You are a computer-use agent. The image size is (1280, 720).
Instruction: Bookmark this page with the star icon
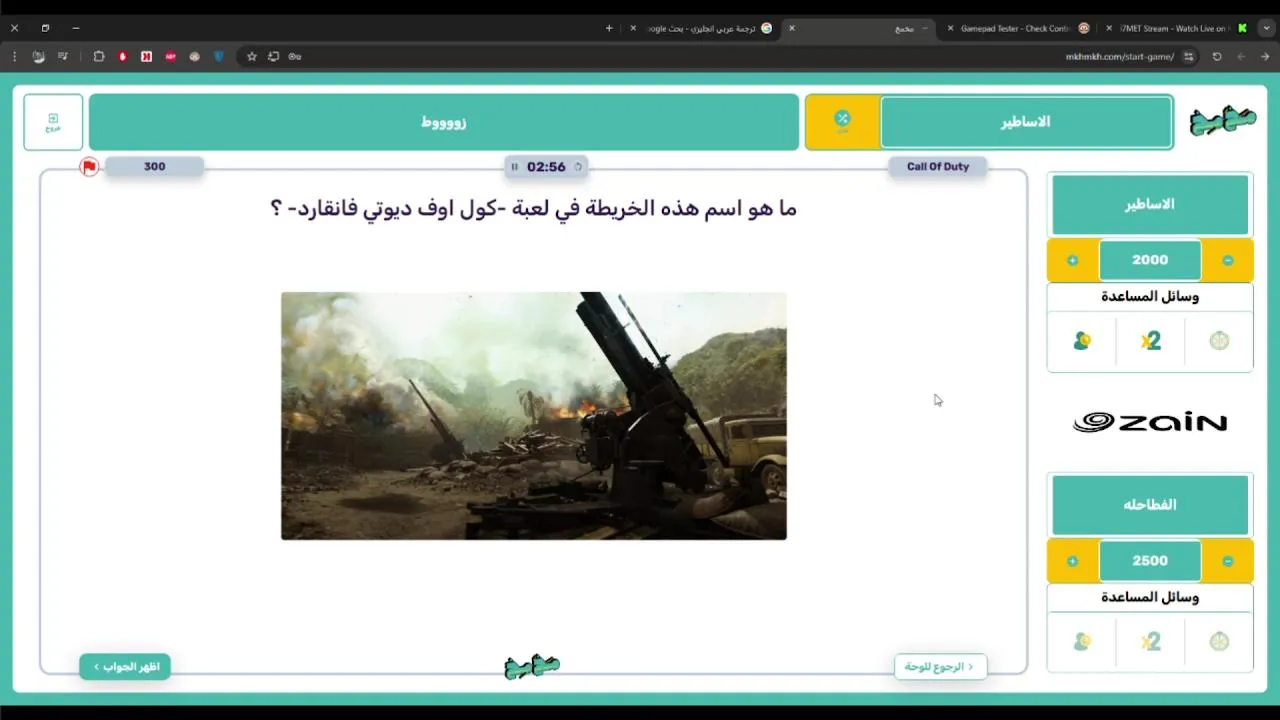pos(252,57)
